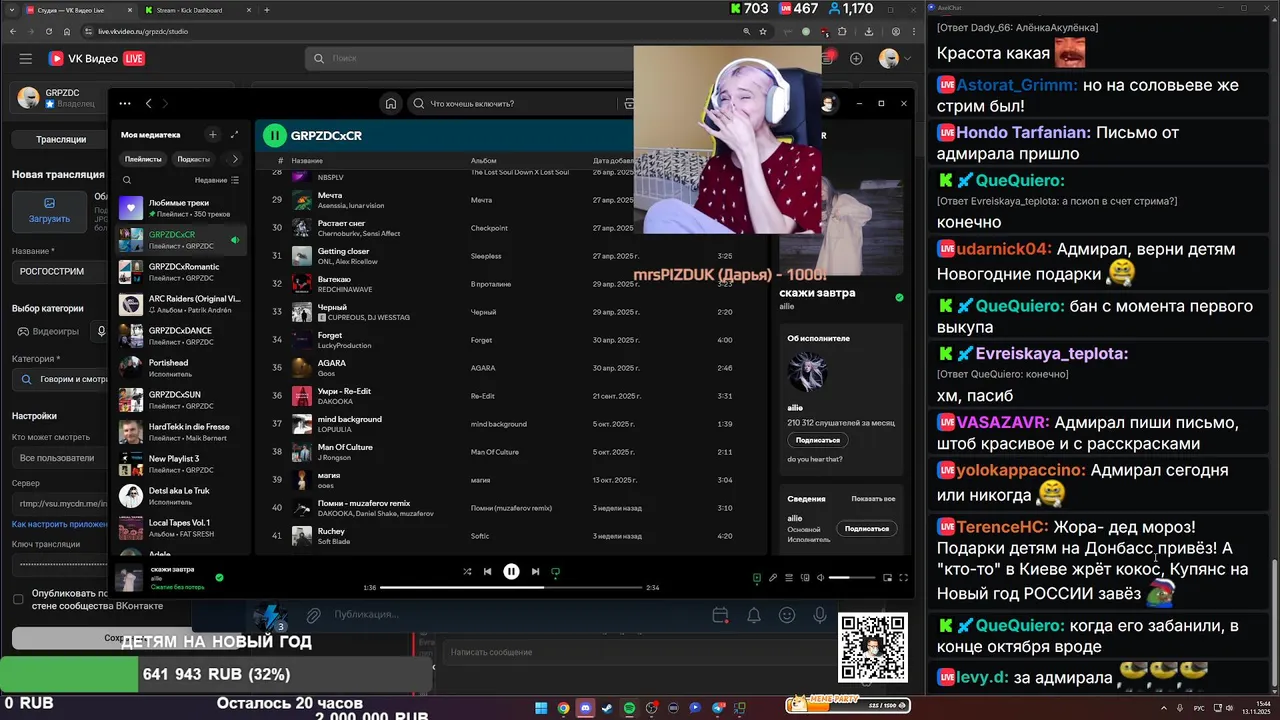Search in the Spotify library

(127, 180)
